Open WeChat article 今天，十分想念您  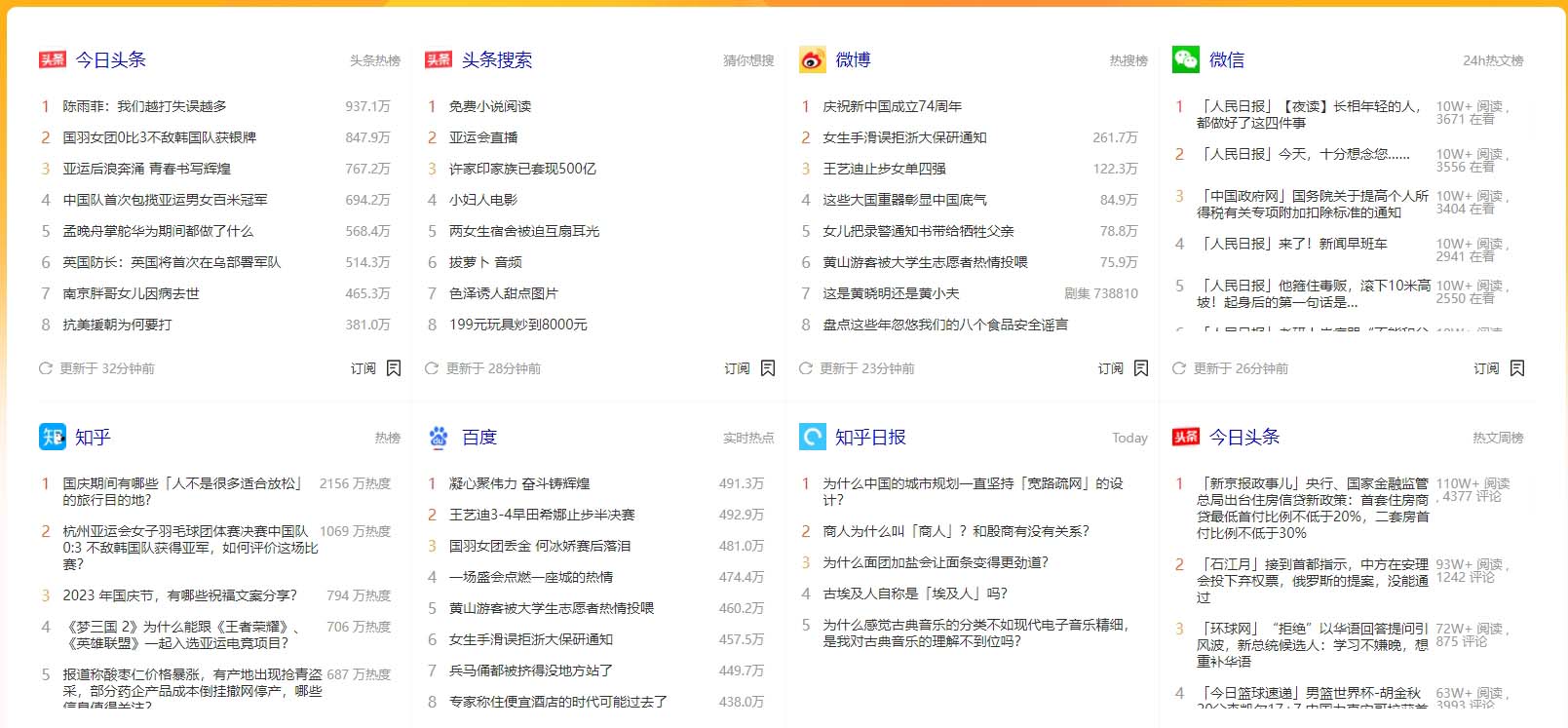coord(1304,154)
